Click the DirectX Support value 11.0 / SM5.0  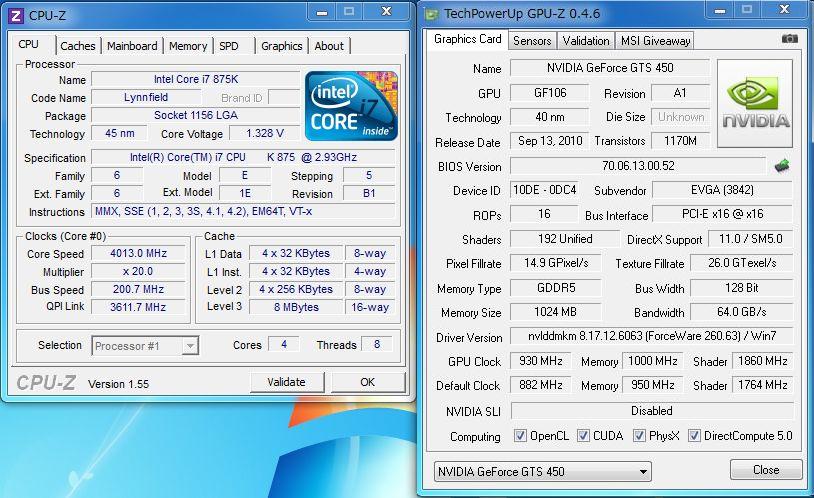750,239
